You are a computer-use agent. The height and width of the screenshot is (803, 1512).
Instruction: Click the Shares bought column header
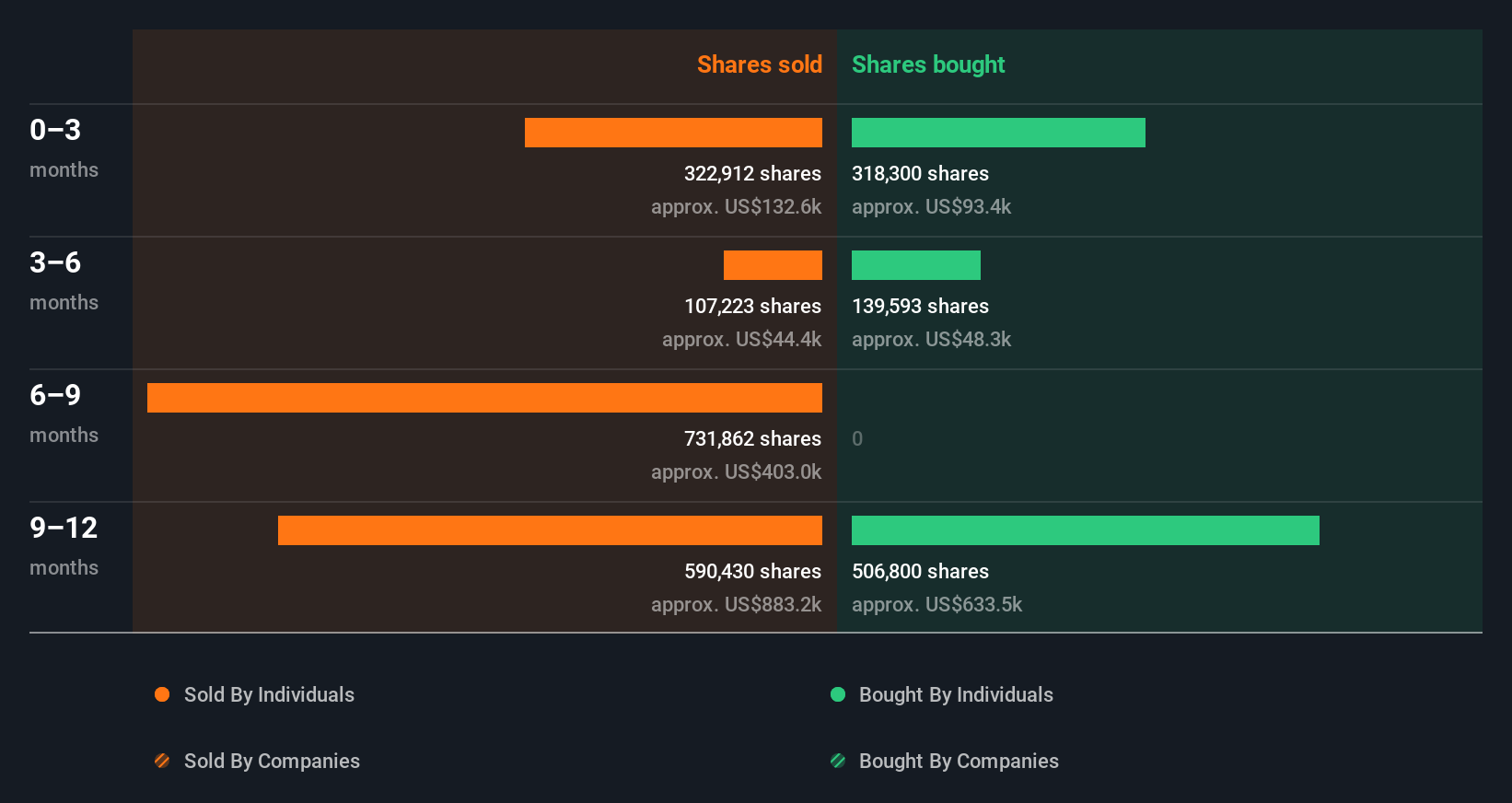[928, 64]
